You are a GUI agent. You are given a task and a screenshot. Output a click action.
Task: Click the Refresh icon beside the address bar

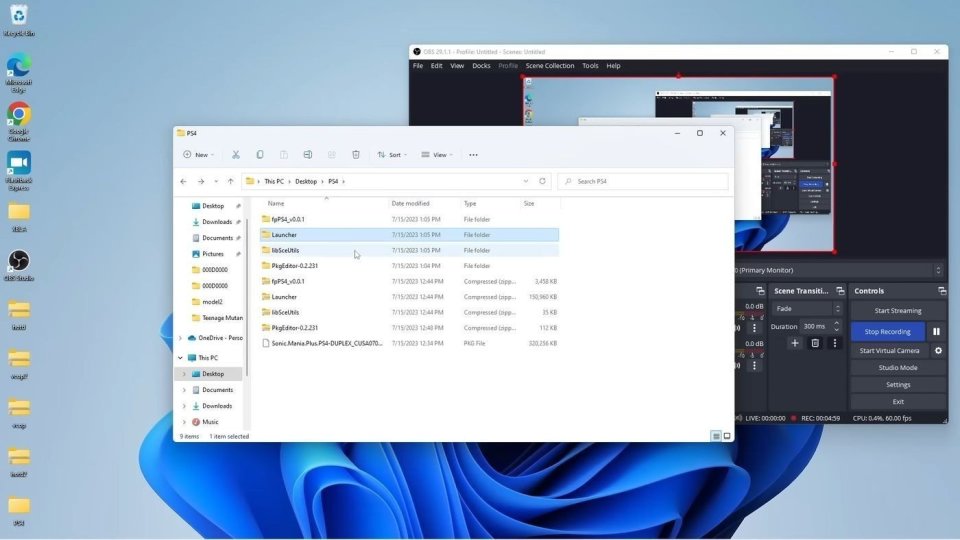pos(543,181)
